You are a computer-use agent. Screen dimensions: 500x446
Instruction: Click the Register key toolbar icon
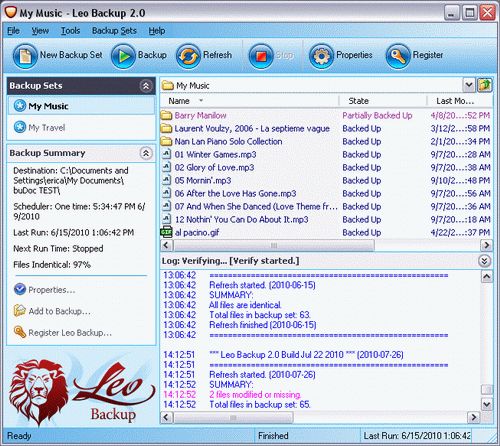point(398,56)
